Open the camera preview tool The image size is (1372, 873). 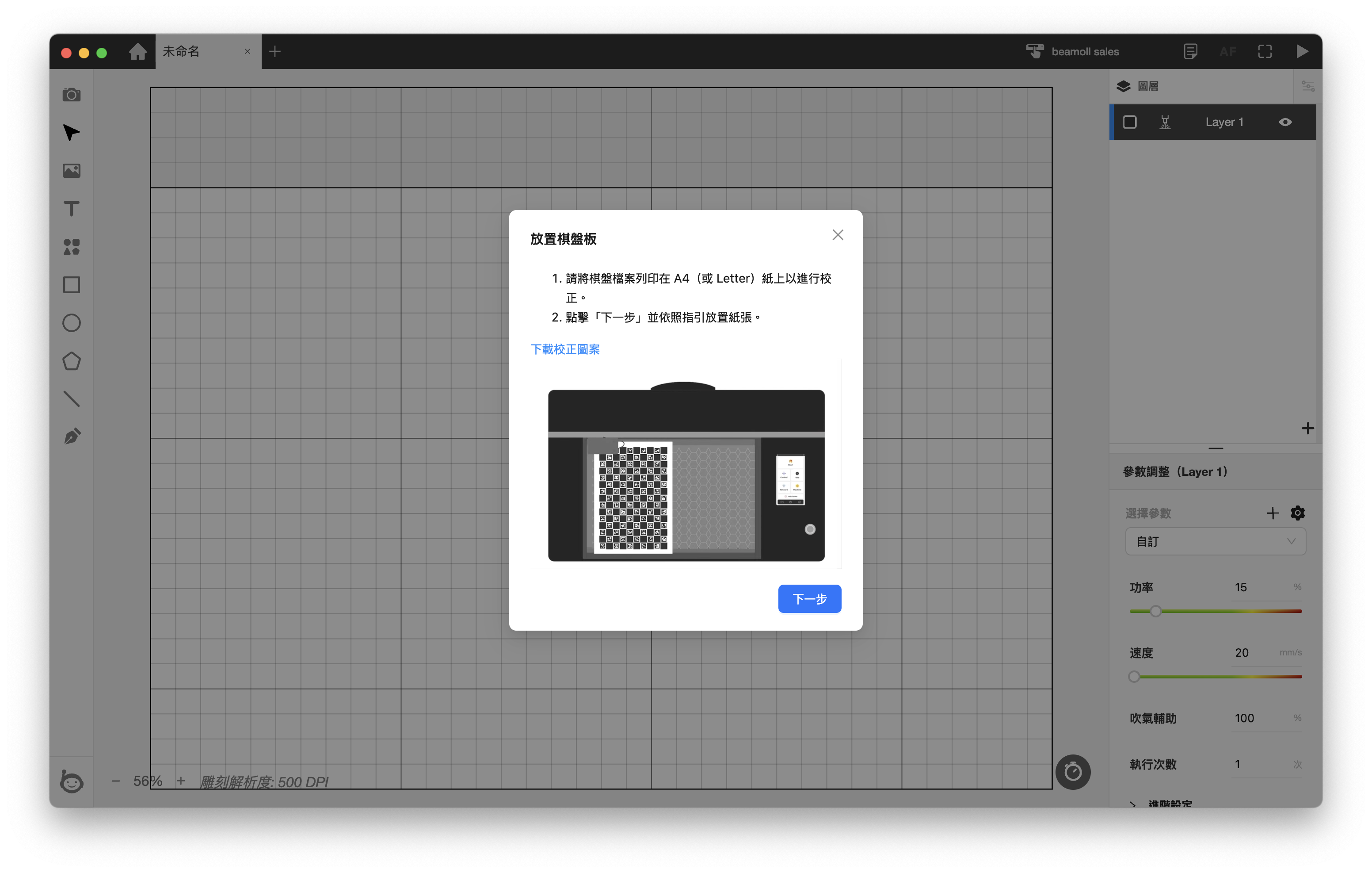[71, 95]
